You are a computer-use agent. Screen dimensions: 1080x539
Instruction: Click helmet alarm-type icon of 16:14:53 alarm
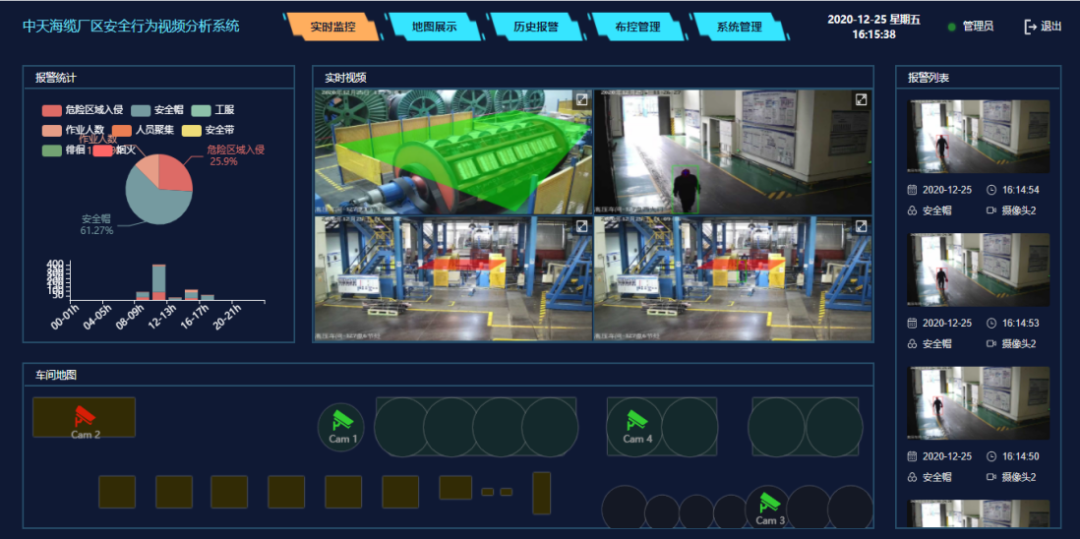tap(912, 343)
